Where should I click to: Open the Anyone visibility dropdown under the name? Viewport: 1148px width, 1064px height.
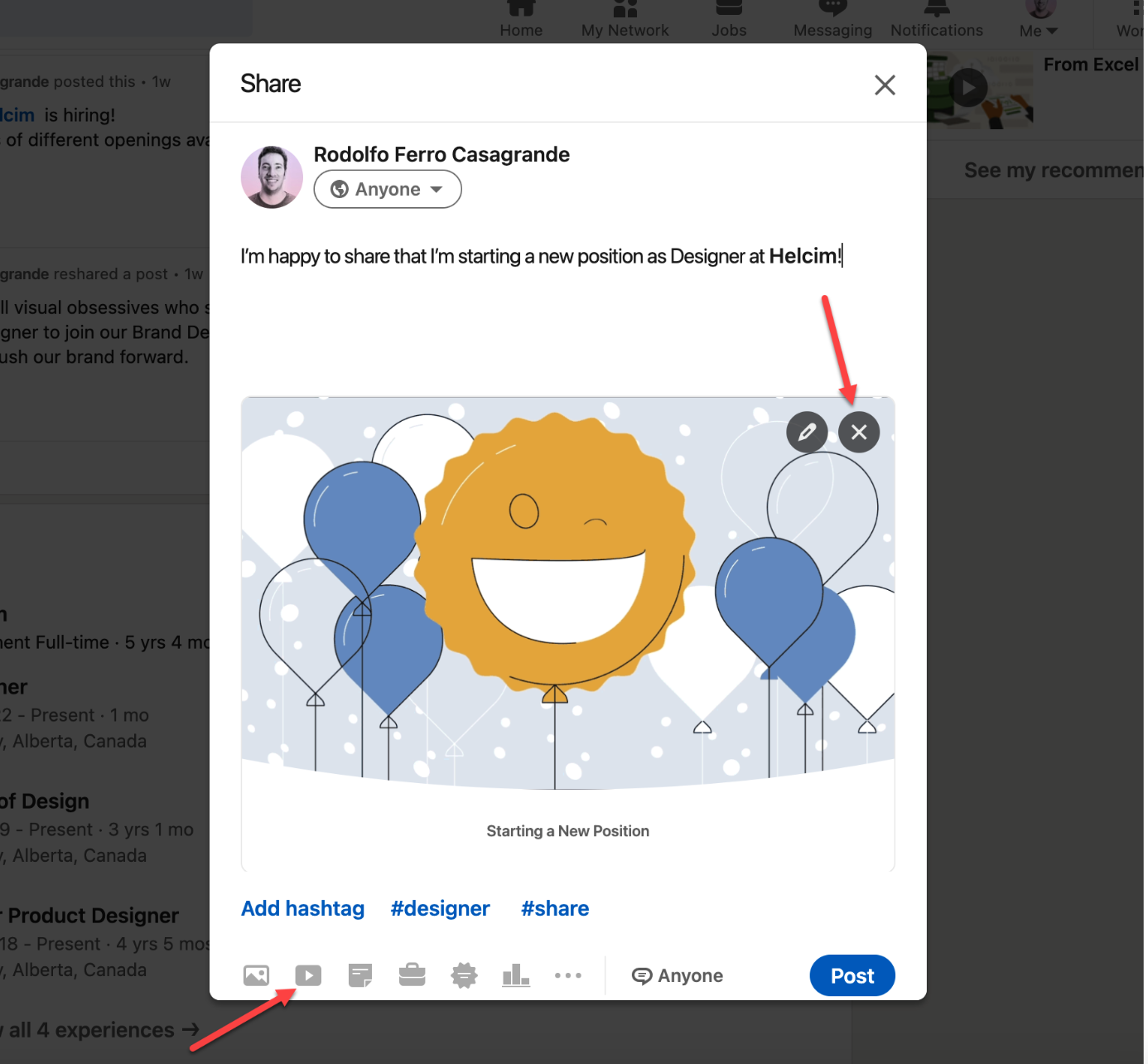point(388,189)
